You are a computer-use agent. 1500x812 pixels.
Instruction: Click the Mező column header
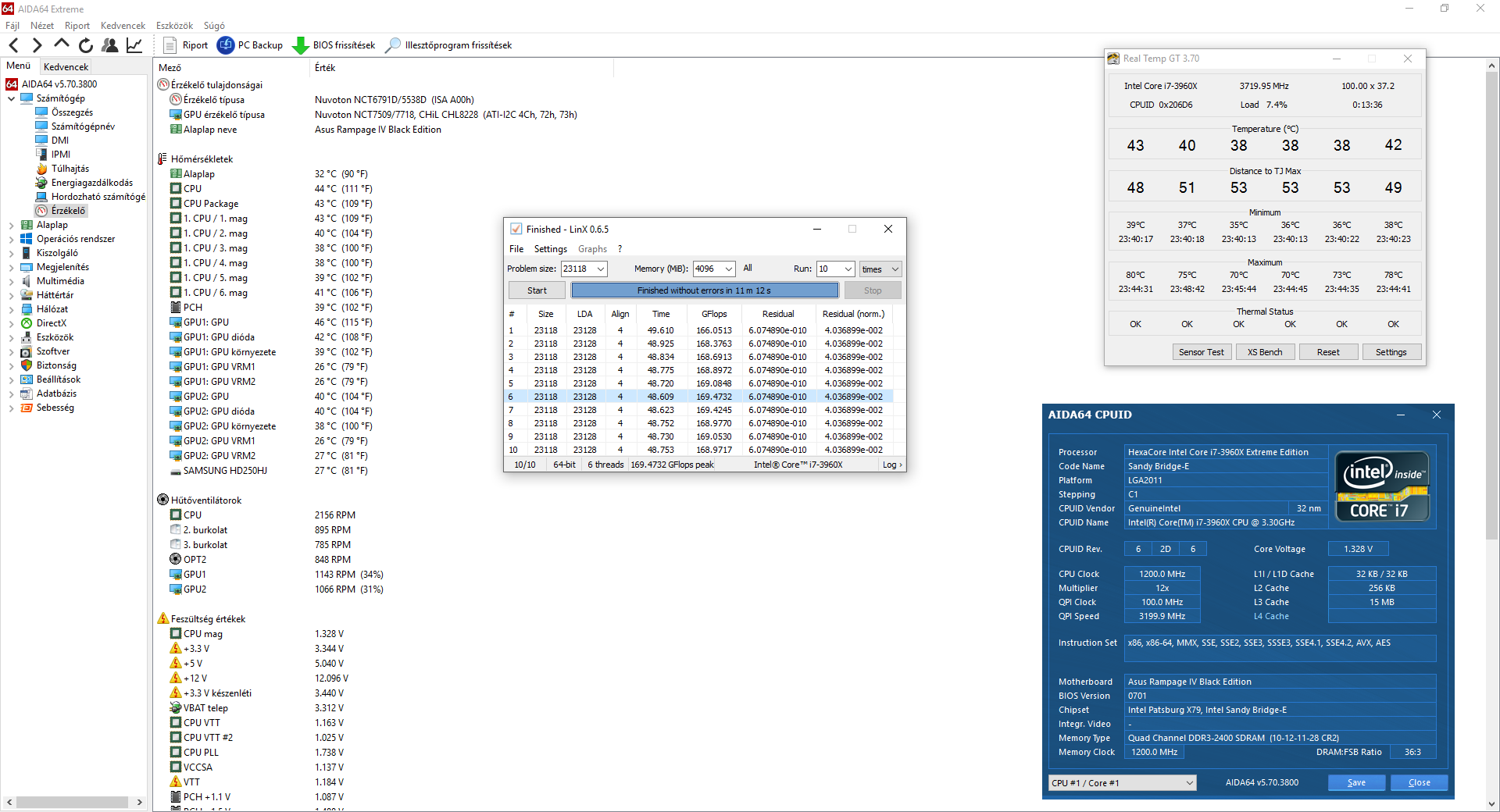coord(232,68)
